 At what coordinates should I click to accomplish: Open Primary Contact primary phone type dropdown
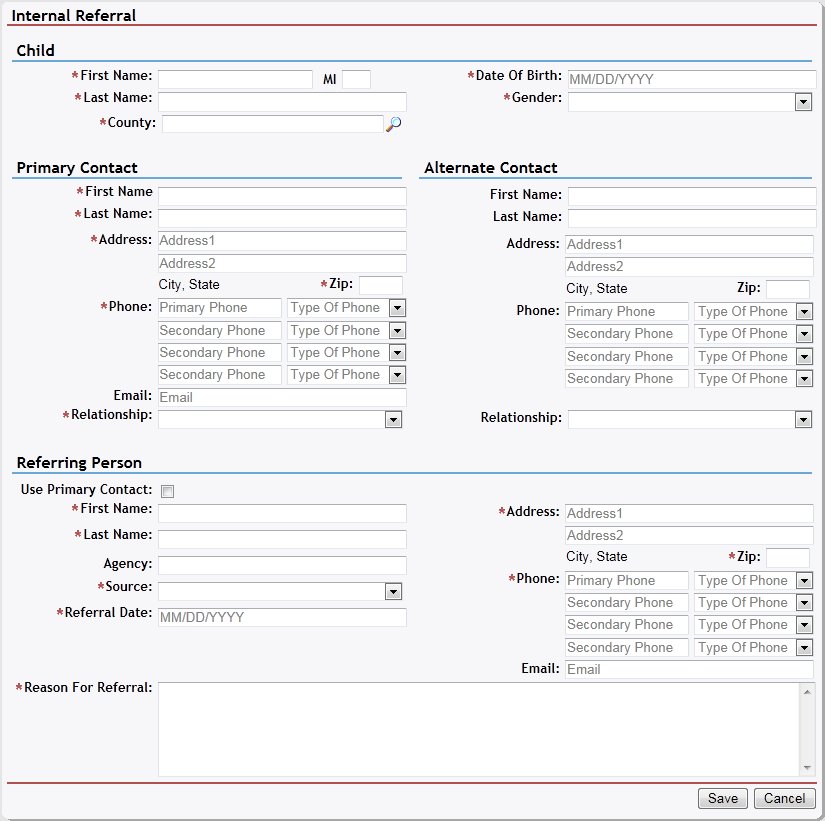(397, 308)
